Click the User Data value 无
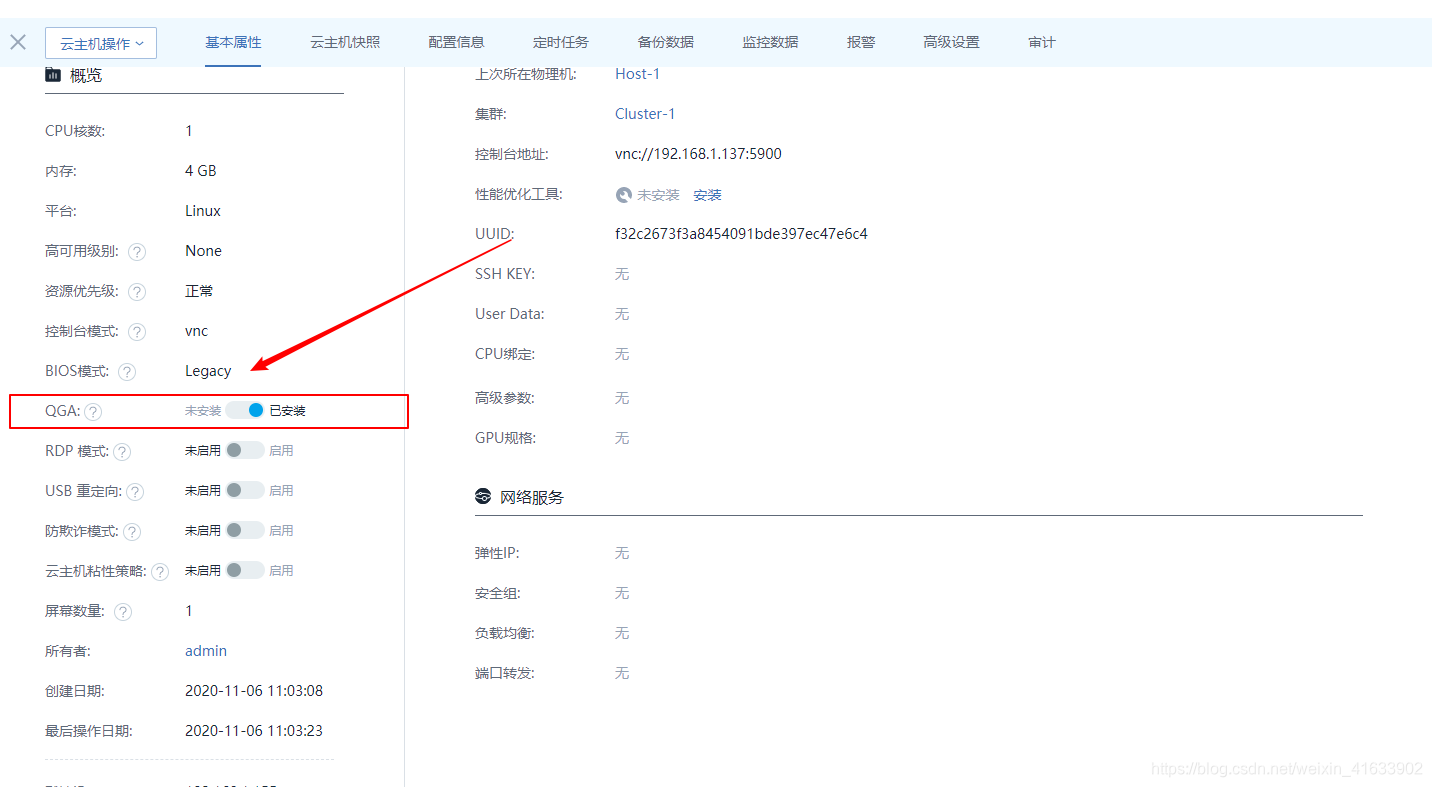This screenshot has height=787, width=1432. point(622,314)
